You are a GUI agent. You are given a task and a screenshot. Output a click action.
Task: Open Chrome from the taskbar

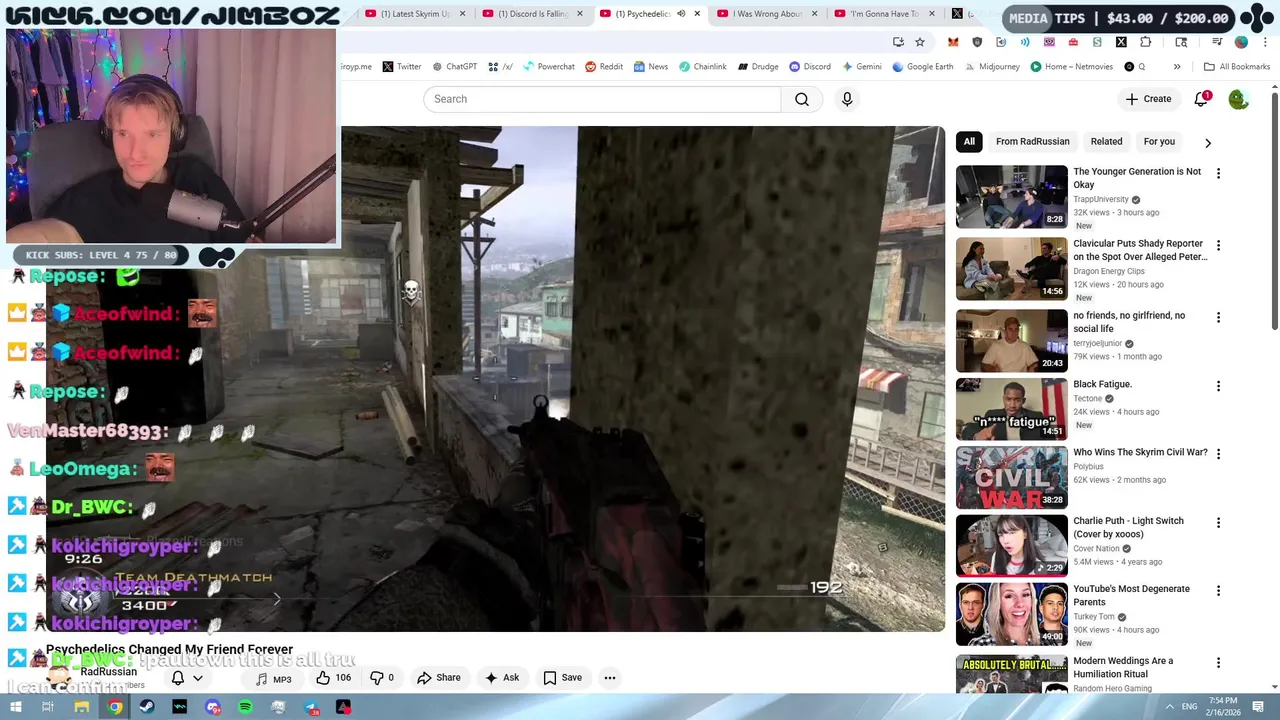click(115, 707)
